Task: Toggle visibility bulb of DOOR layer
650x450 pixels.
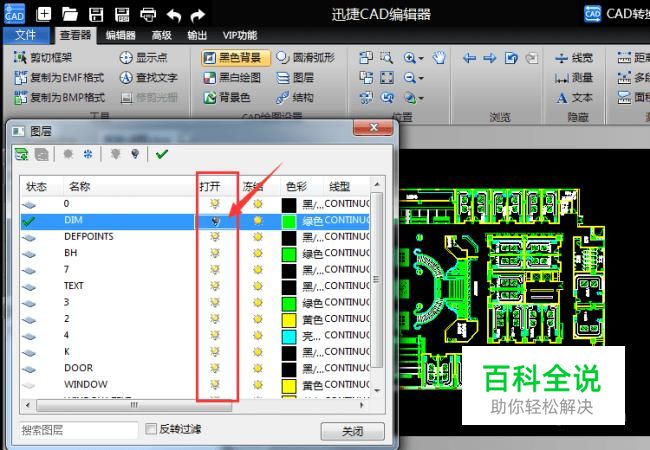Action: [215, 368]
